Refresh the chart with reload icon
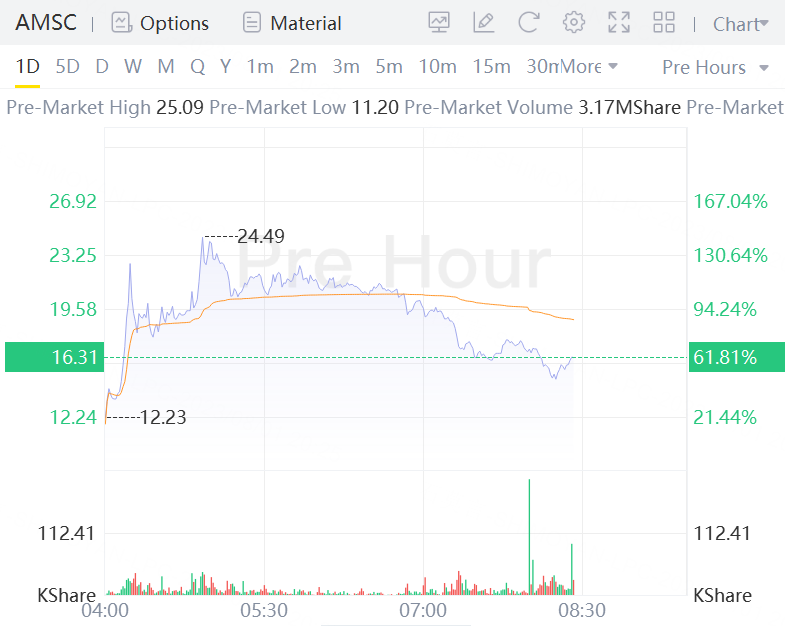 pyautogui.click(x=529, y=23)
